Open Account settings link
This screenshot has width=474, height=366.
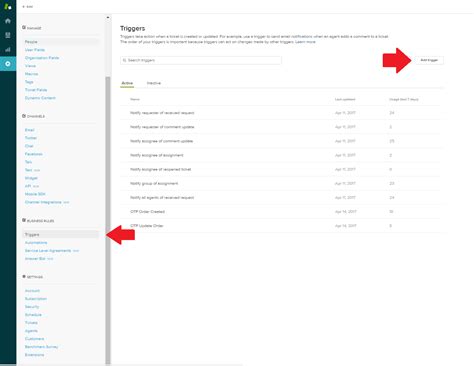(x=32, y=291)
